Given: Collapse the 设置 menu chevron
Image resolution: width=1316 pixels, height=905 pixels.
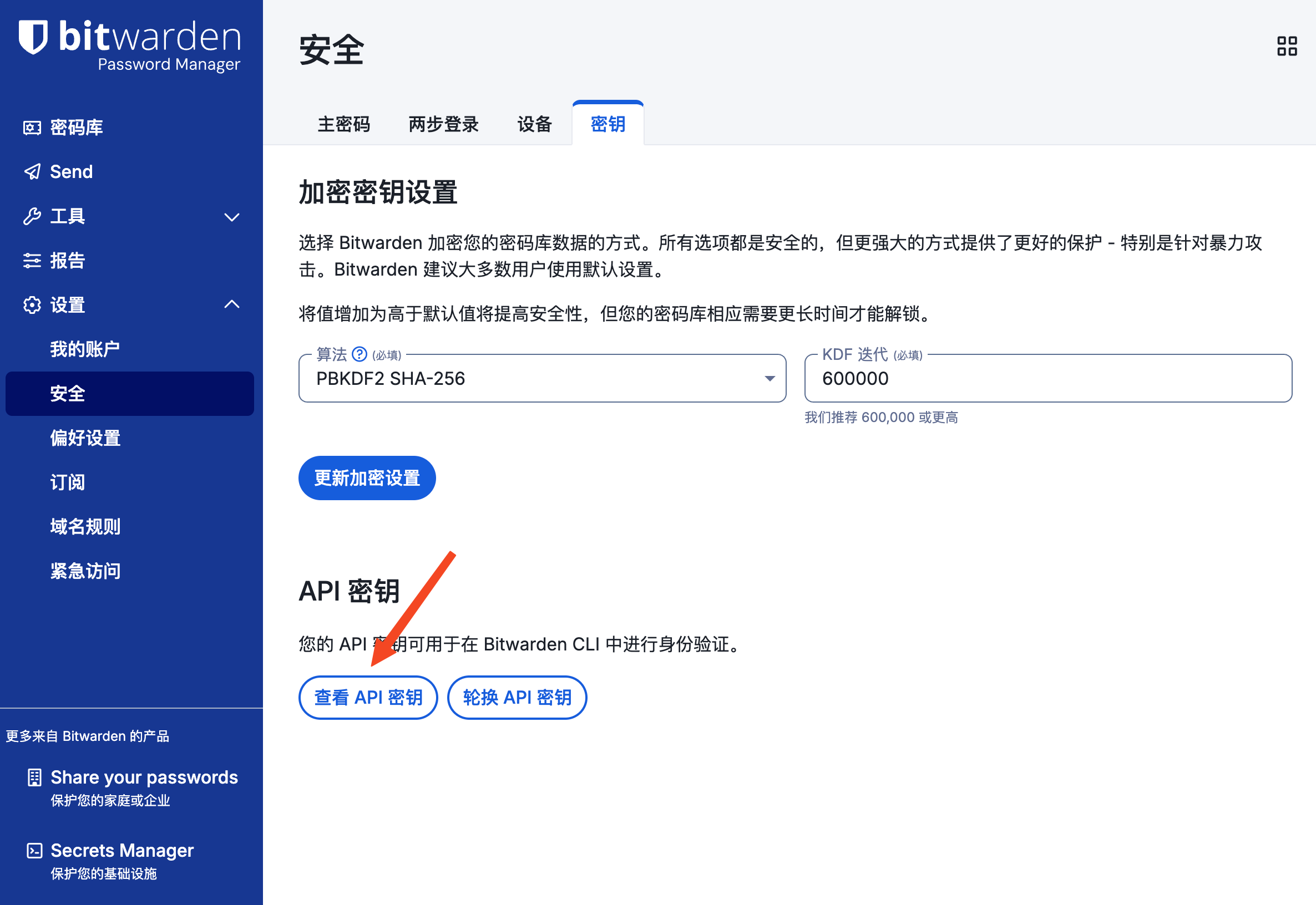Looking at the screenshot, I should pos(231,304).
